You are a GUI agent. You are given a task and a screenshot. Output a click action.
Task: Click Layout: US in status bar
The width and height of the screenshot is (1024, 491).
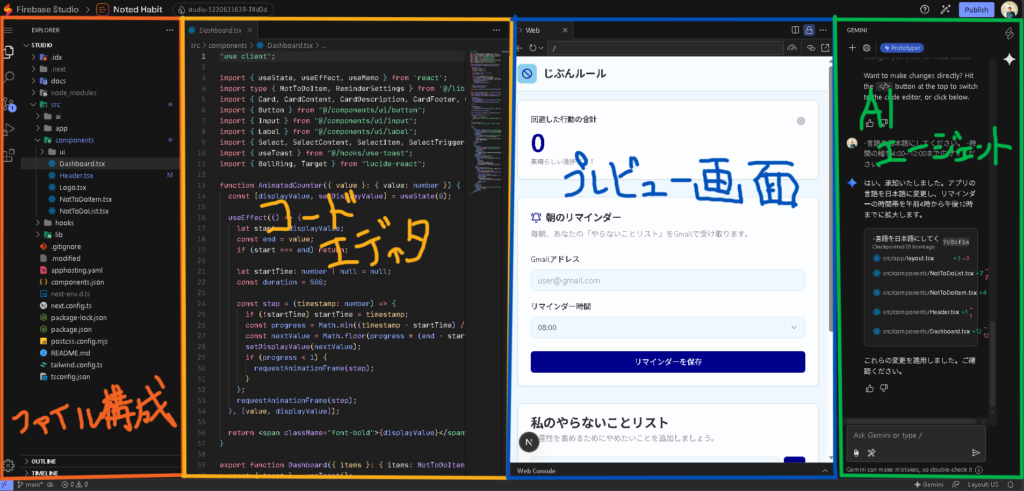[985, 484]
